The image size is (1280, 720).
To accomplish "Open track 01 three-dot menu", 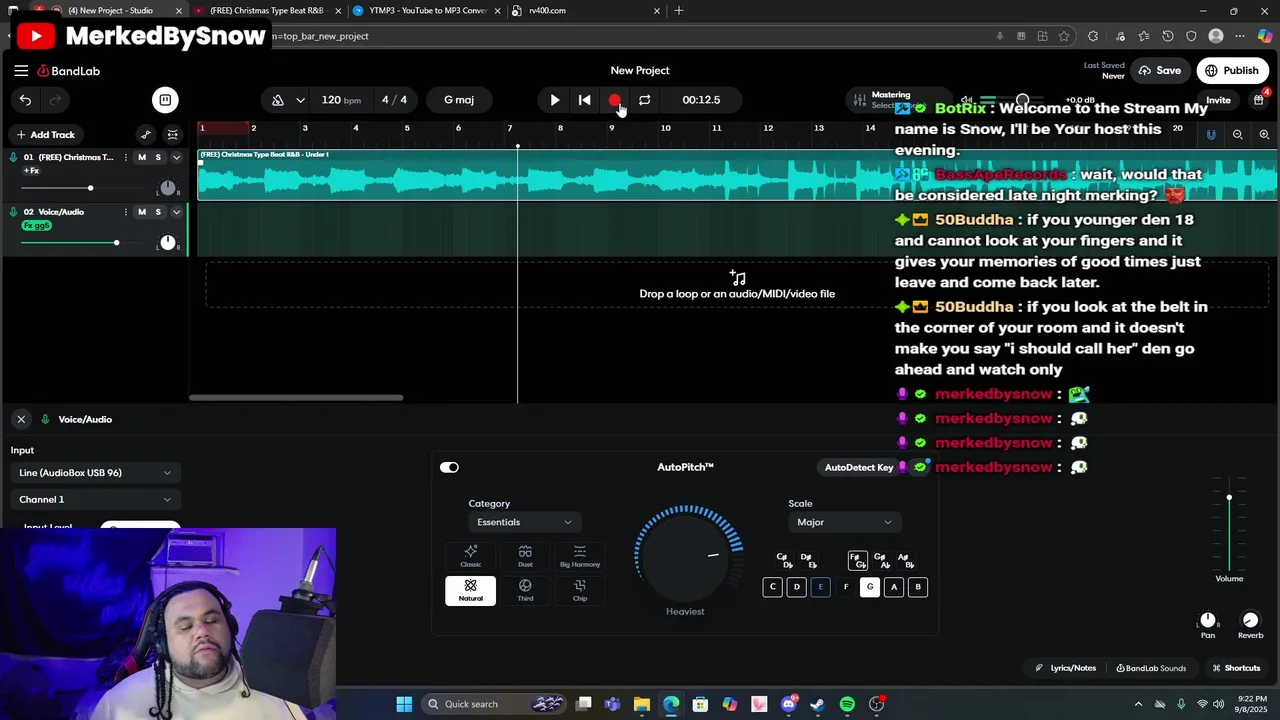I will pos(126,157).
